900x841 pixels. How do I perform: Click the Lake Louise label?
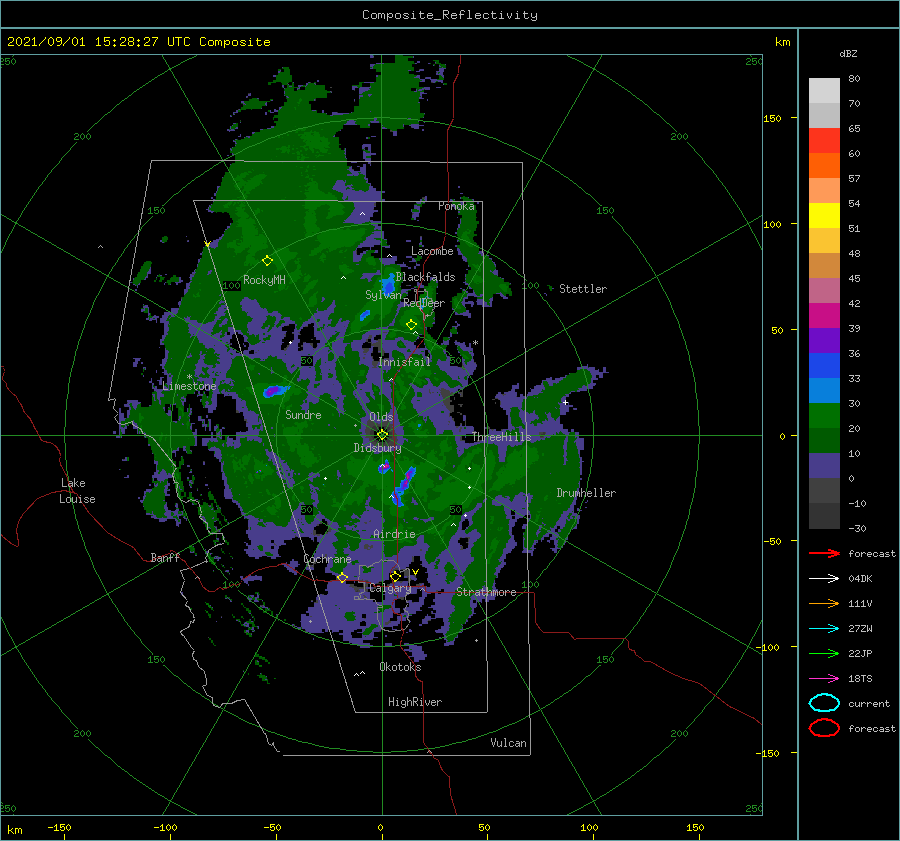pyautogui.click(x=77, y=491)
